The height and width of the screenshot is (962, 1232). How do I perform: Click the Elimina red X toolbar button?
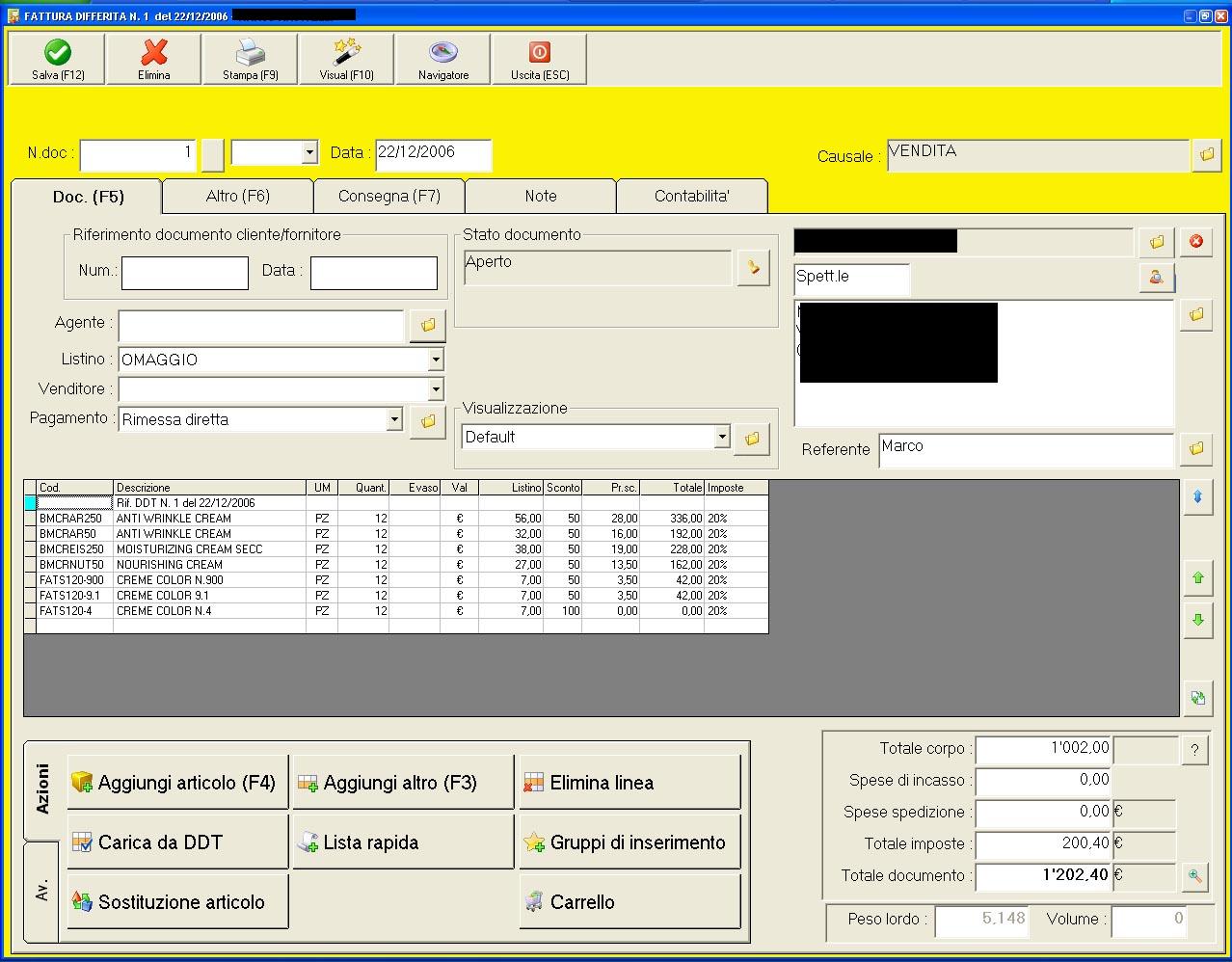[153, 60]
